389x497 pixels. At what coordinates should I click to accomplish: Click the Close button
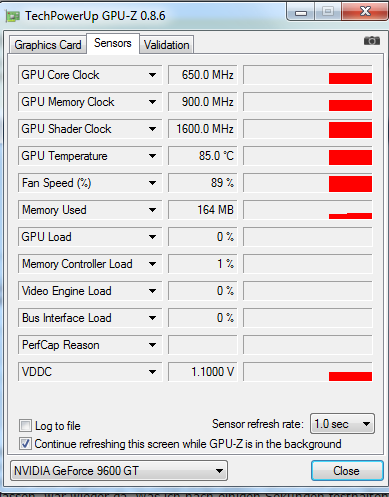pyautogui.click(x=347, y=471)
